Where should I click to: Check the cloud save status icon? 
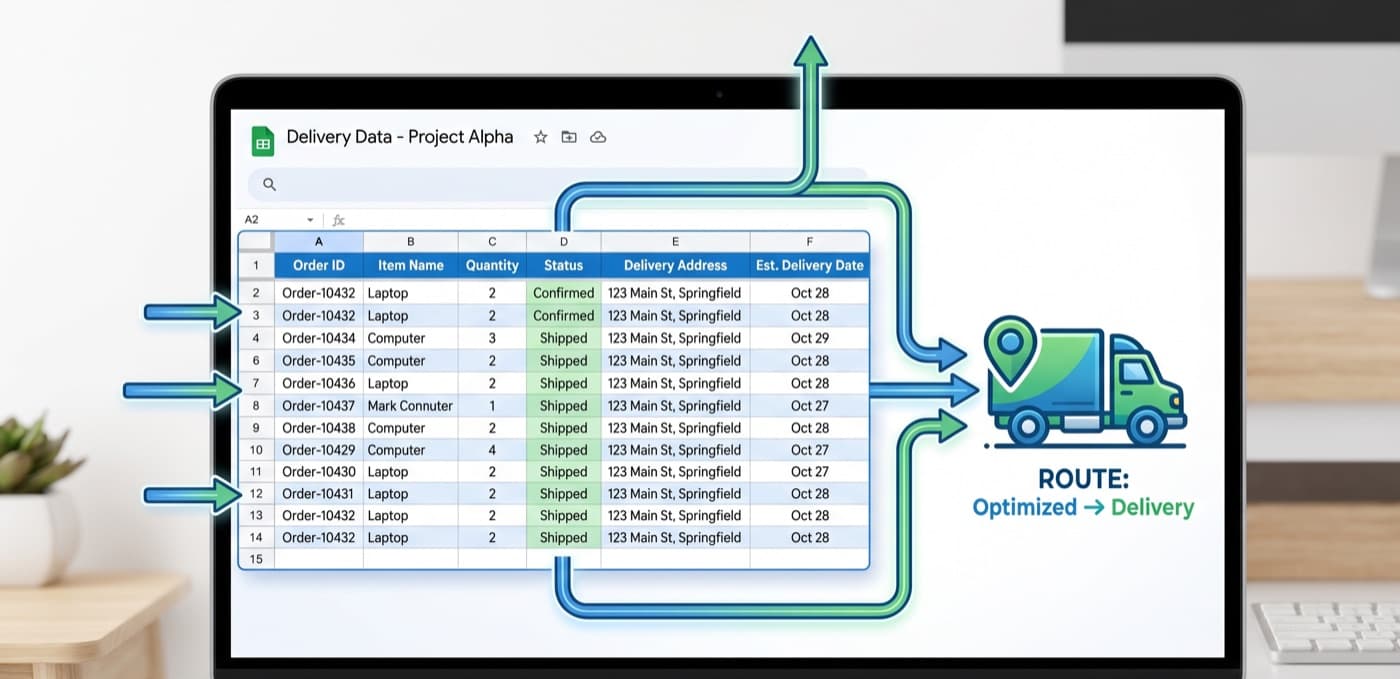598,137
